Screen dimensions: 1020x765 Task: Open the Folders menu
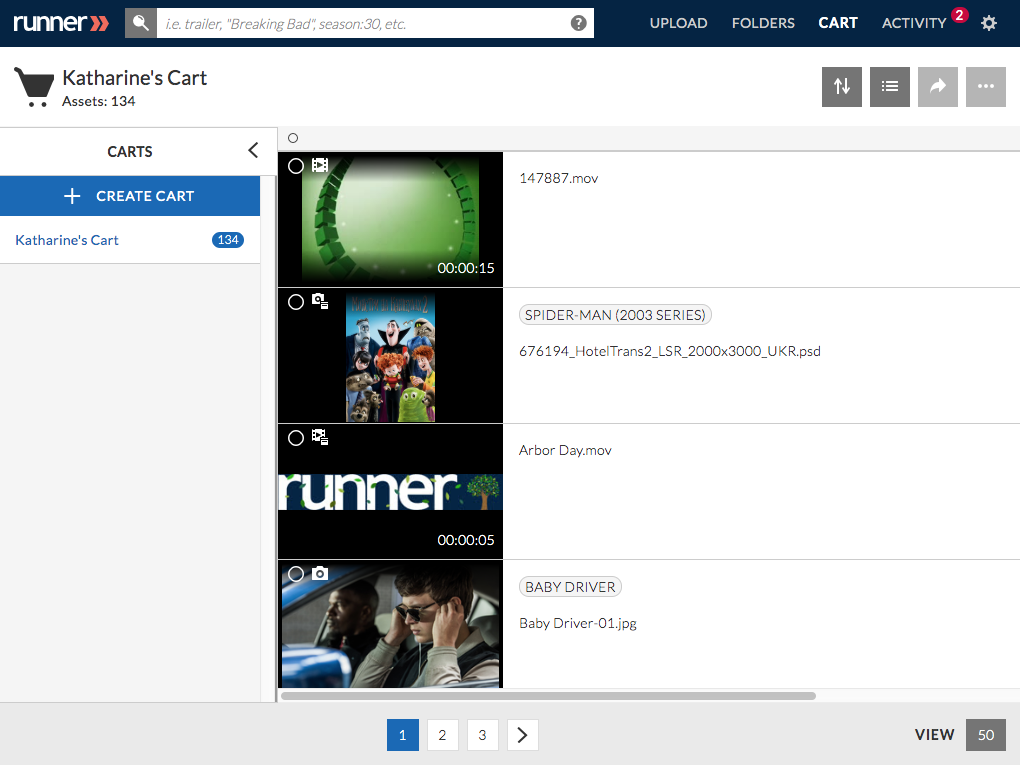tap(763, 23)
